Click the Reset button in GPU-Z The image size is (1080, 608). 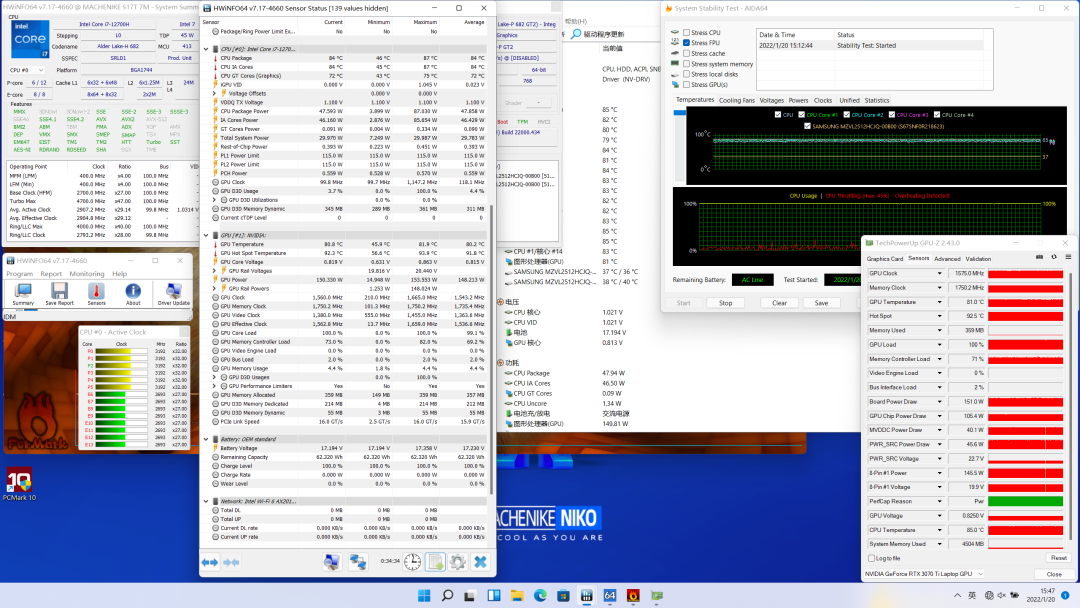[x=1057, y=558]
